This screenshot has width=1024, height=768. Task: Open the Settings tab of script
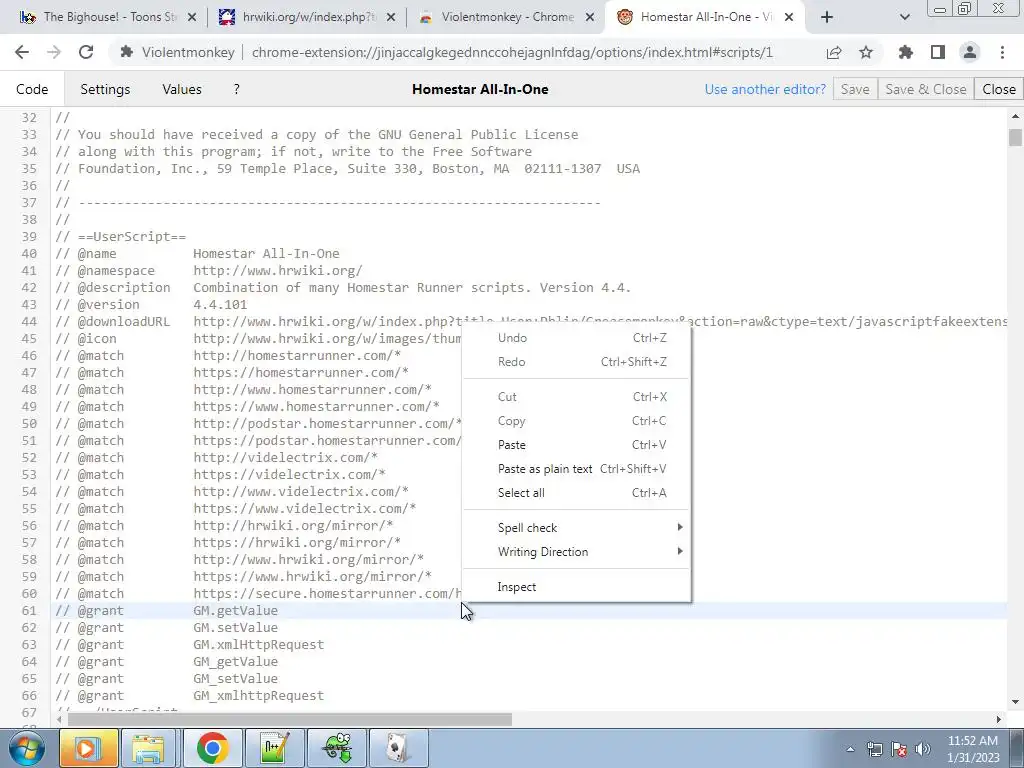tap(105, 89)
